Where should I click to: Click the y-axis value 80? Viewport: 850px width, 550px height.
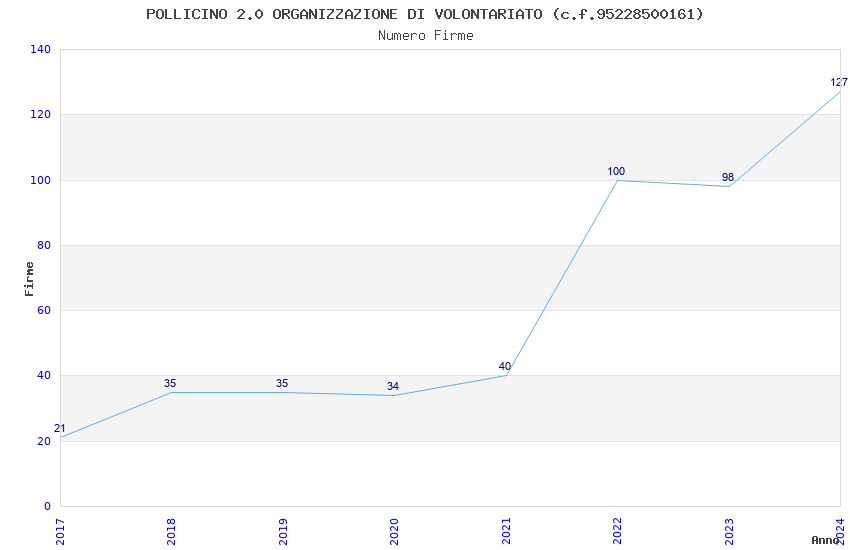[44, 245]
